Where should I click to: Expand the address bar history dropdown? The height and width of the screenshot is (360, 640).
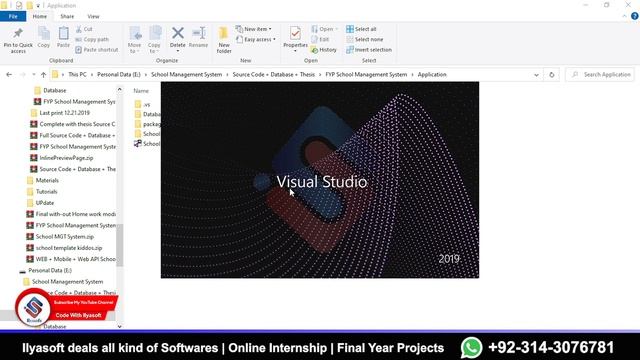click(536, 75)
